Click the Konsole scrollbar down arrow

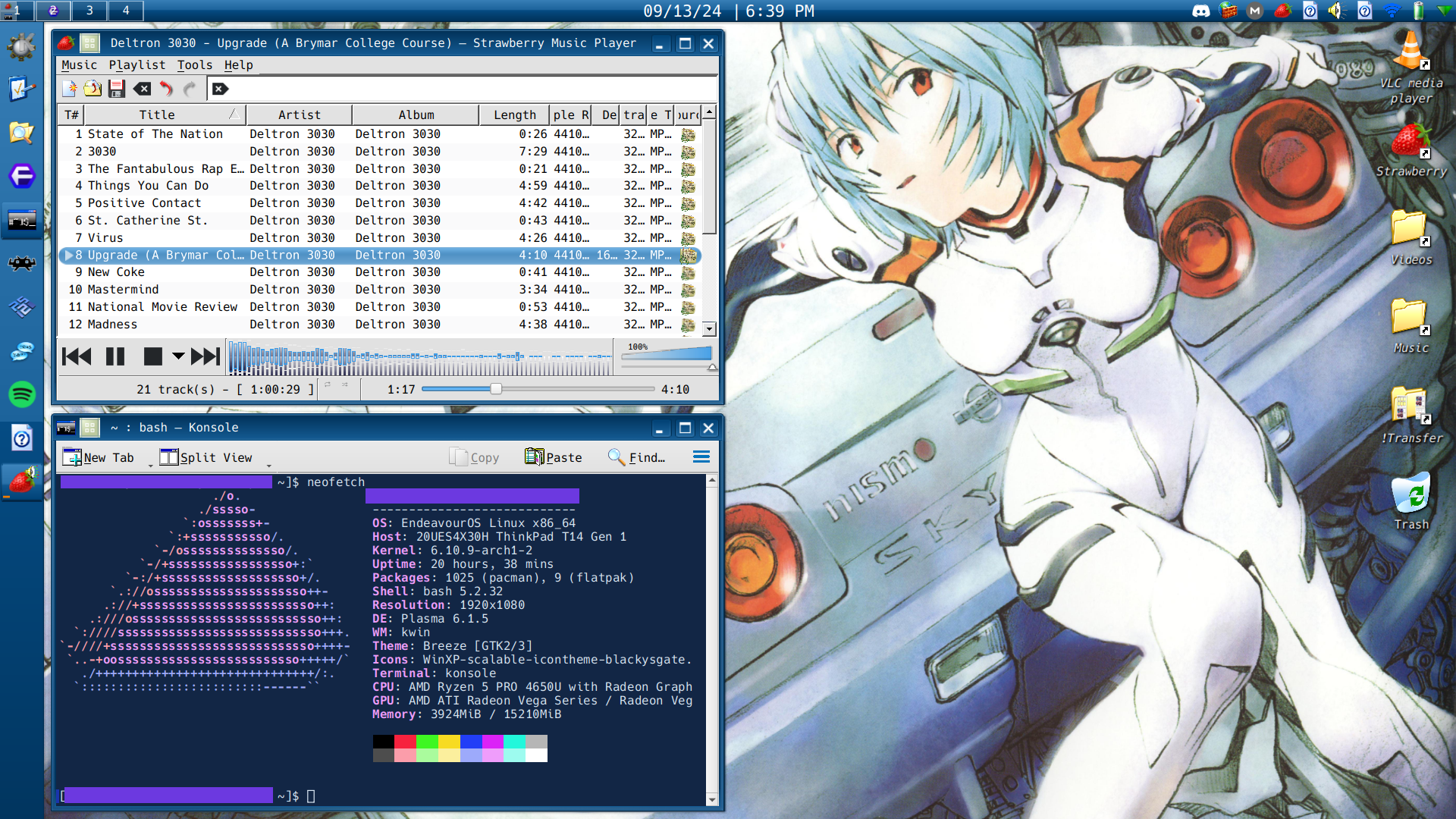(711, 799)
